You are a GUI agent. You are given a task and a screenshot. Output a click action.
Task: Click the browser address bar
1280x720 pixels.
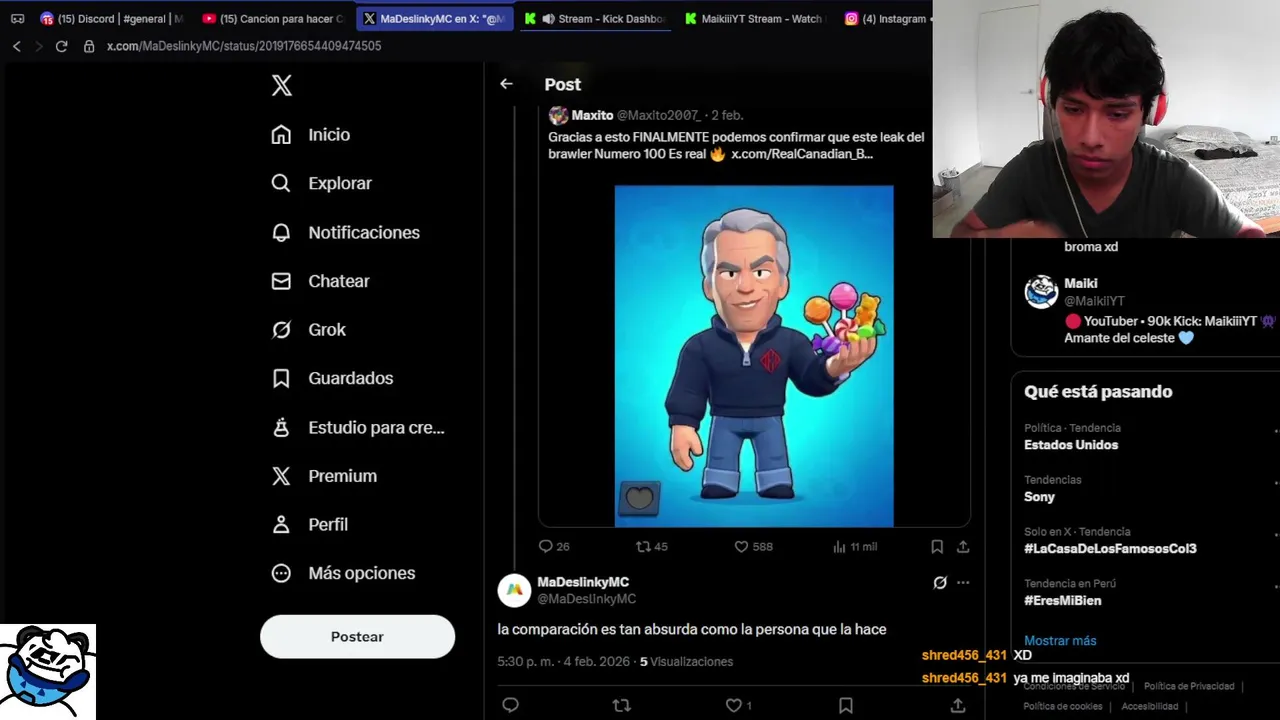tap(500, 46)
